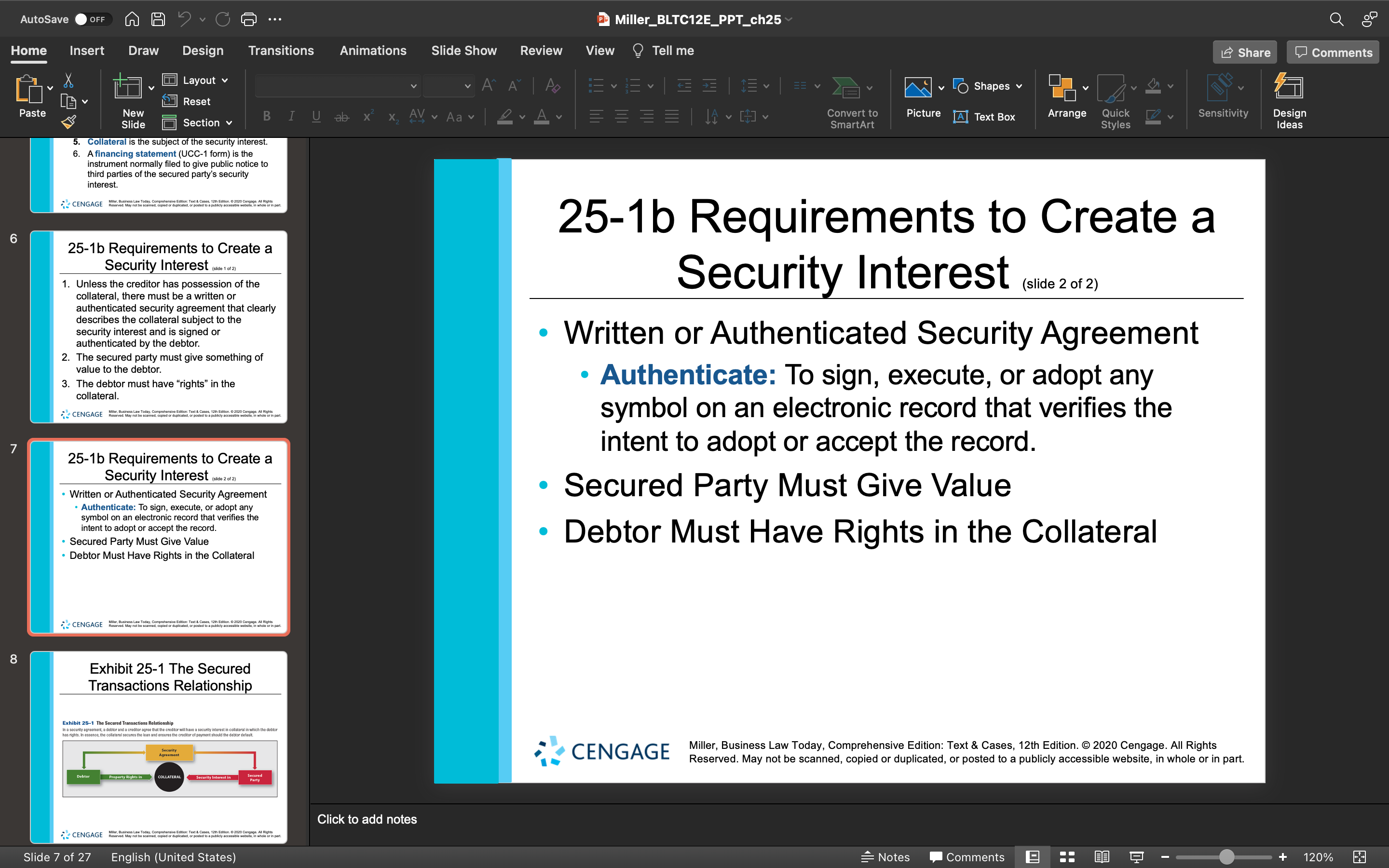Image resolution: width=1389 pixels, height=868 pixels.
Task: Switch to Transitions tab
Action: point(281,51)
